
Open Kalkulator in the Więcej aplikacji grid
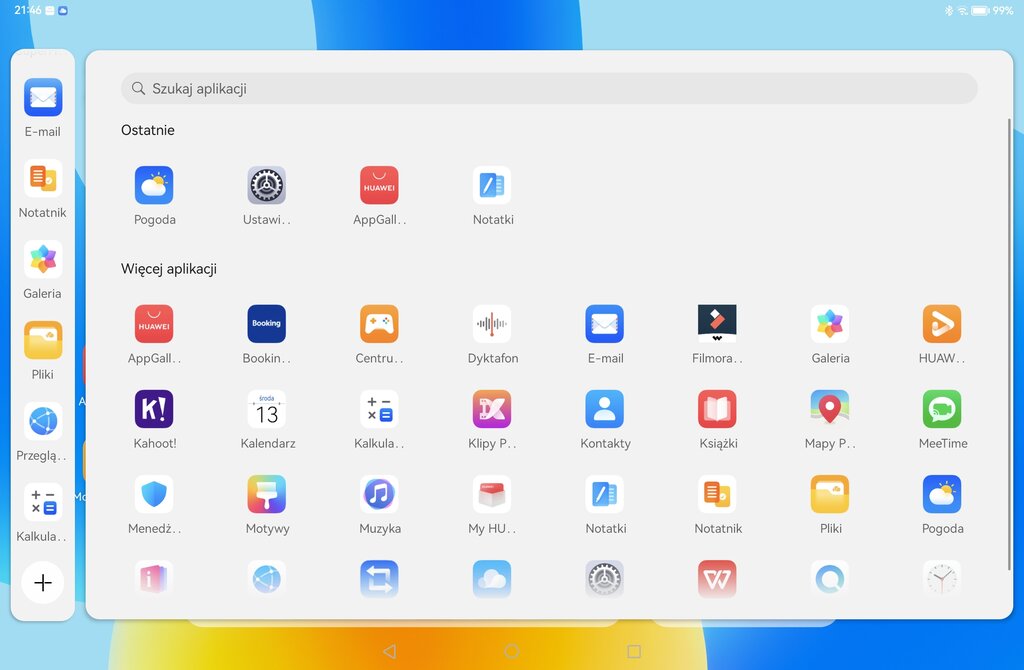tap(379, 409)
